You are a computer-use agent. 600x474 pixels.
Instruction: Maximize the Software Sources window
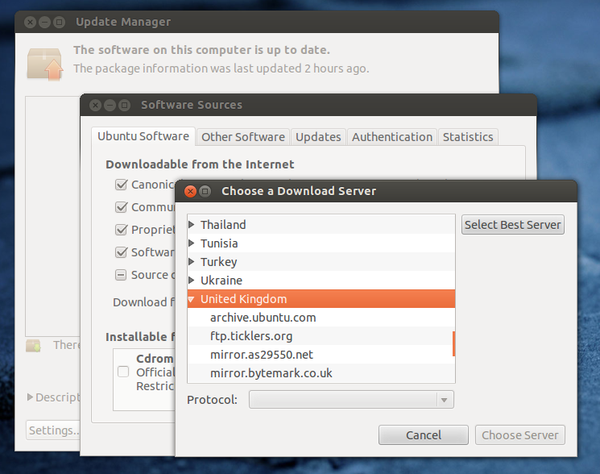point(124,105)
